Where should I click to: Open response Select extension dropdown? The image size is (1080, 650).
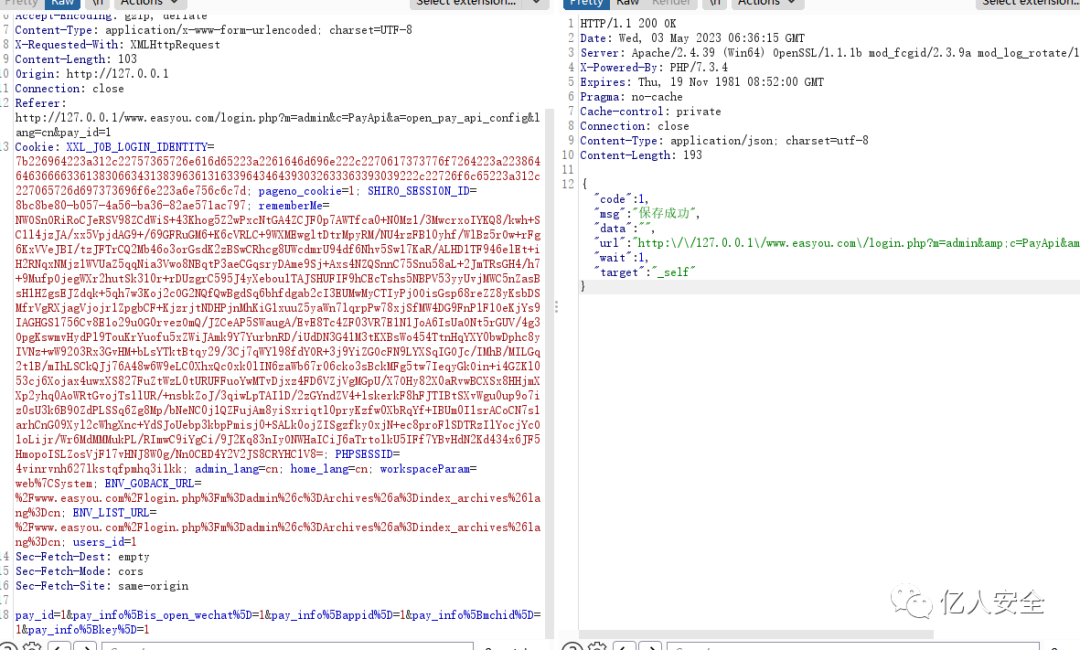click(1028, 3)
